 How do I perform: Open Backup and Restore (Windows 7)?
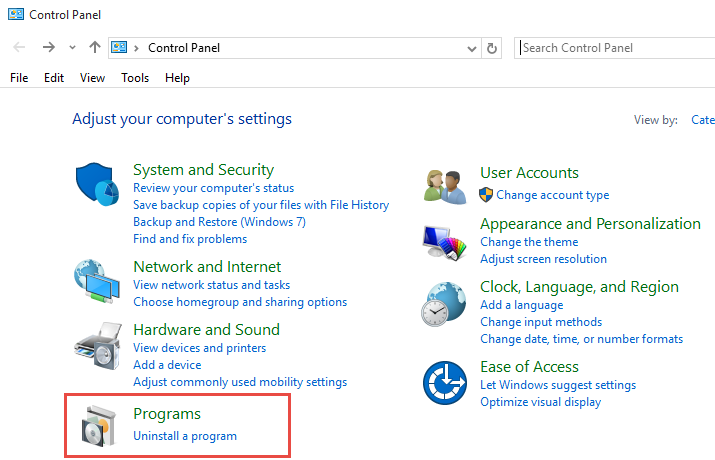pos(219,222)
